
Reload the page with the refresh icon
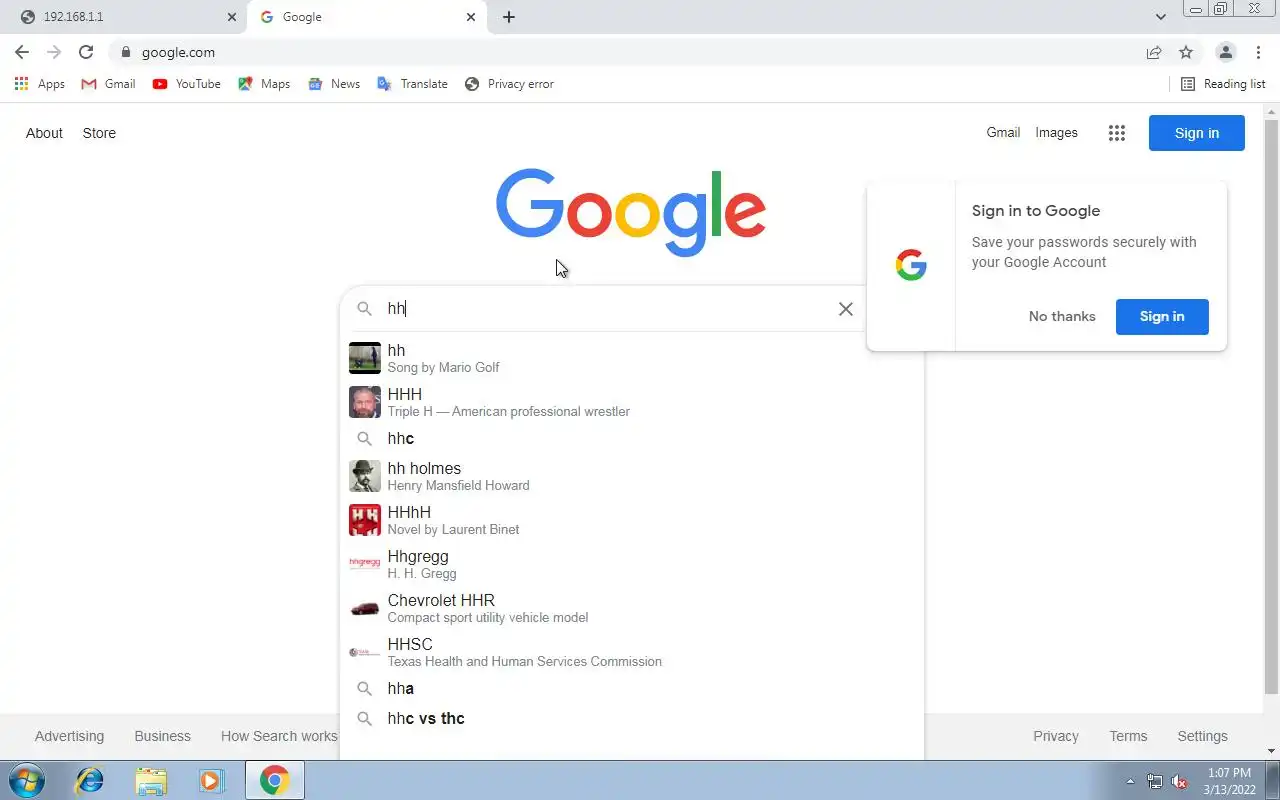coord(86,52)
